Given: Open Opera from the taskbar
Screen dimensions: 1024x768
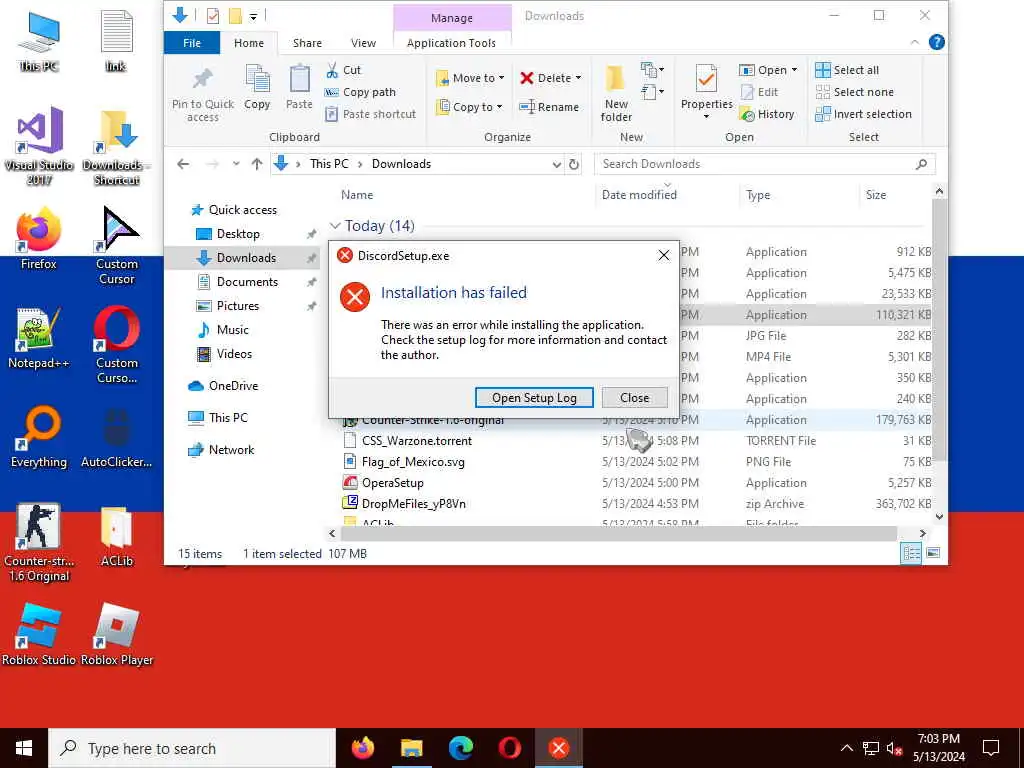Looking at the screenshot, I should pos(509,748).
